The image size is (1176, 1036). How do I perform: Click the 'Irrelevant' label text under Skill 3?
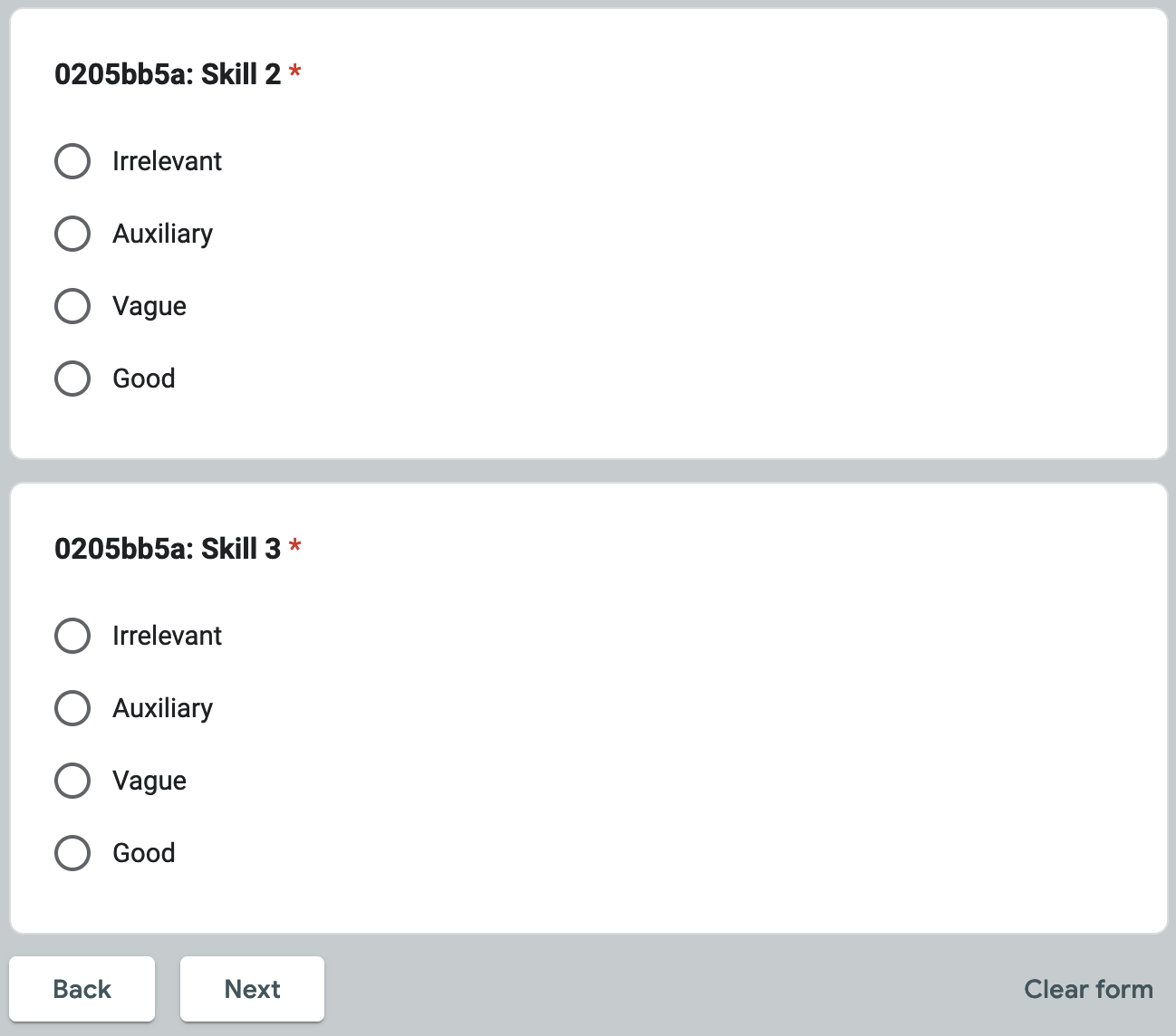167,636
